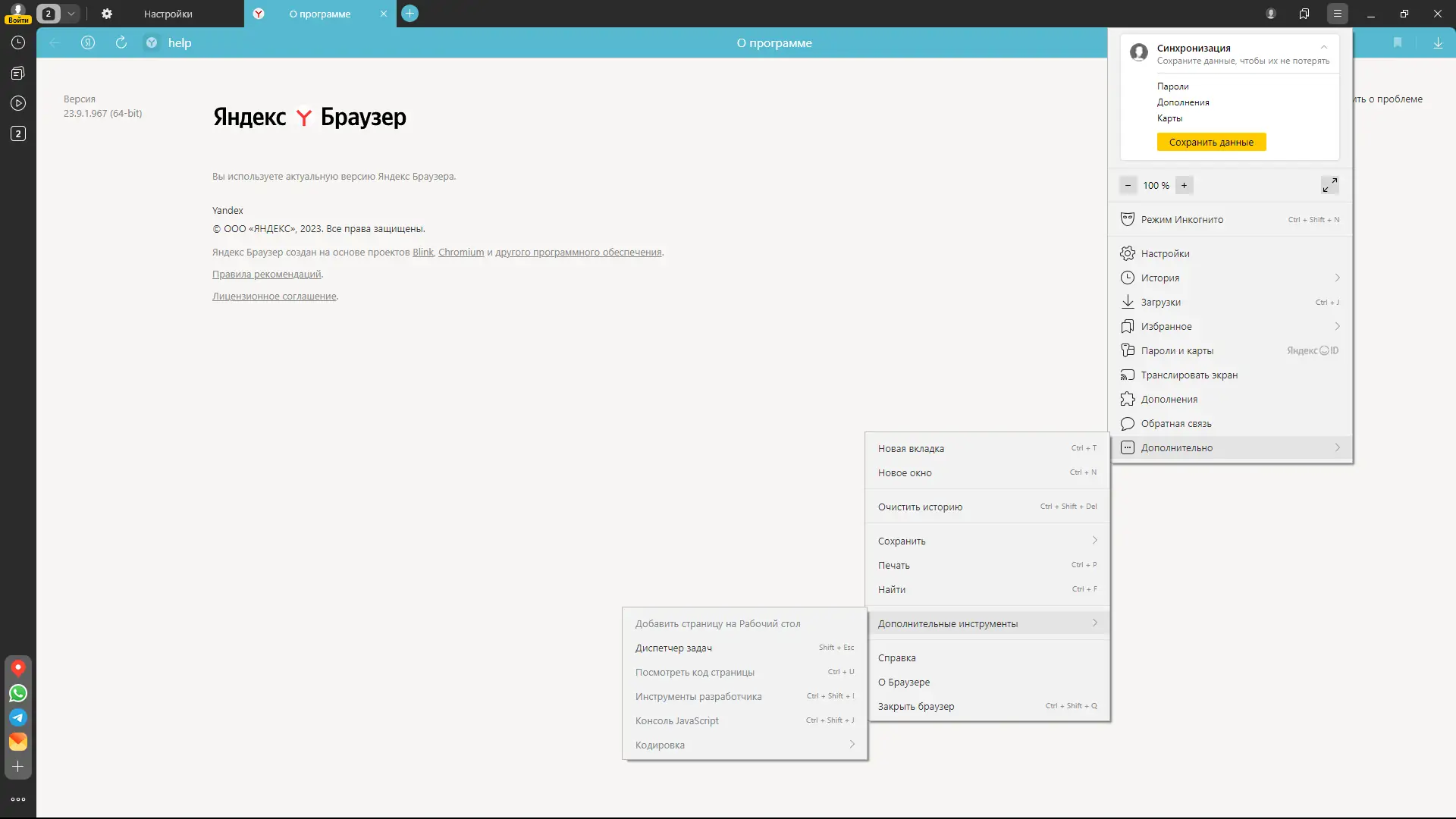Image resolution: width=1456 pixels, height=819 pixels.
Task: Increase zoom with the plus stepper
Action: point(1184,185)
